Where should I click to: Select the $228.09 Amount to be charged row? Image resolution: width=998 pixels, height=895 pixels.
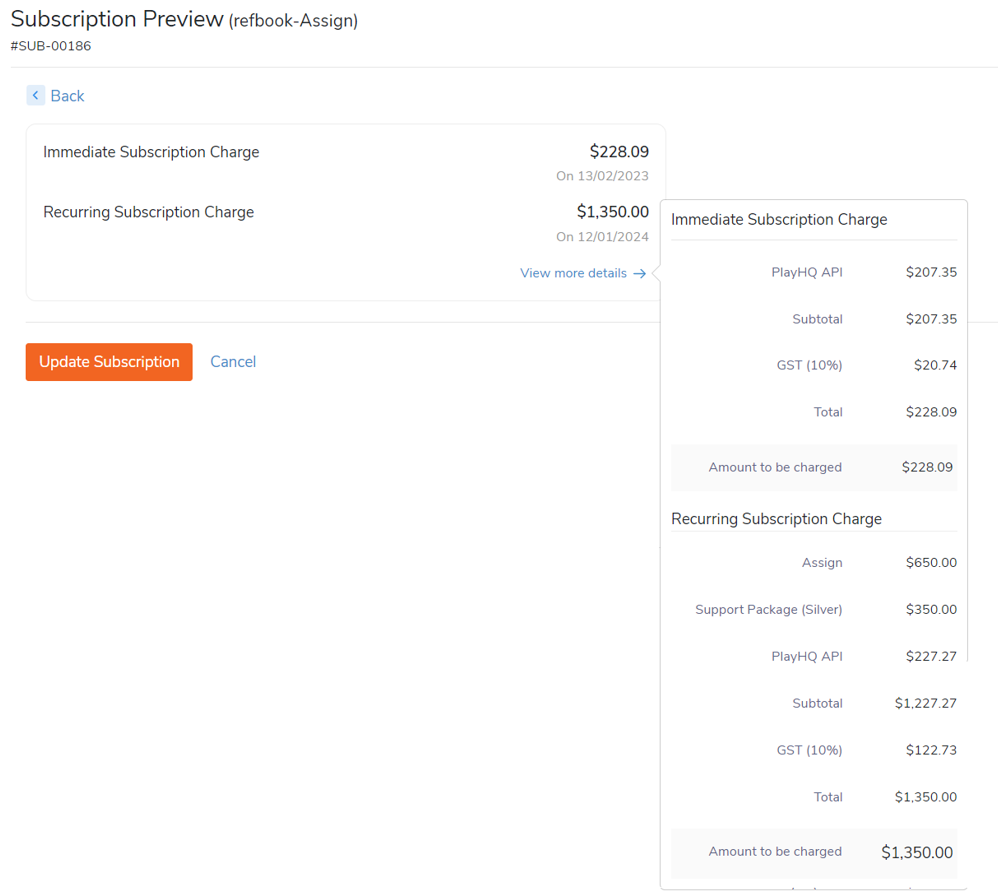(813, 468)
